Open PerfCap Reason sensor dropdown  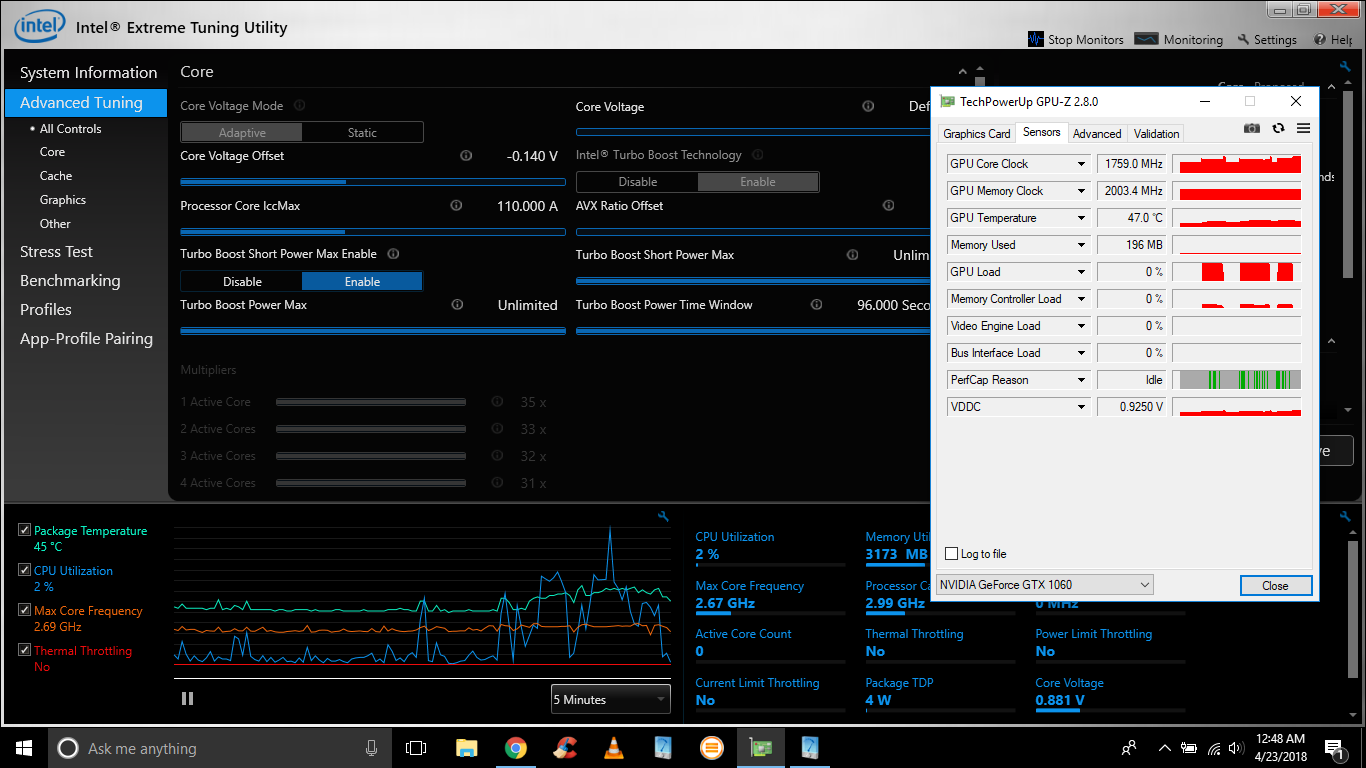pos(1081,380)
